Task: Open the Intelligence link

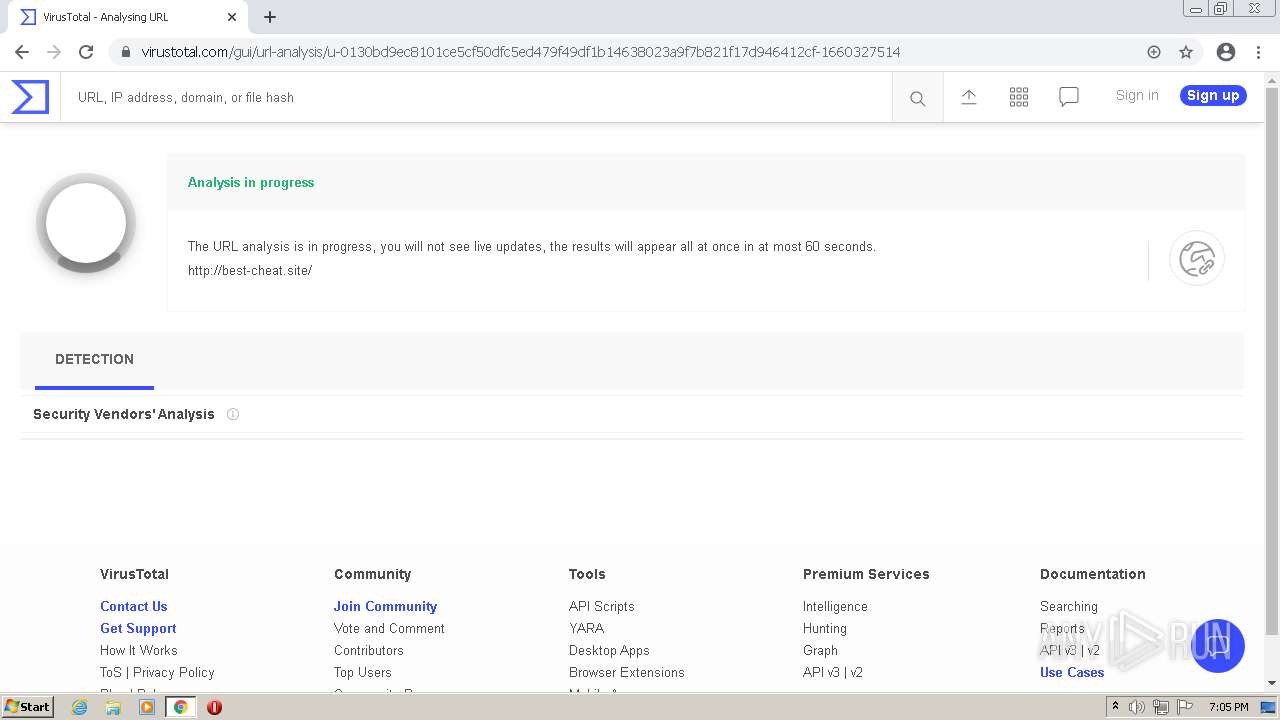Action: coord(835,606)
